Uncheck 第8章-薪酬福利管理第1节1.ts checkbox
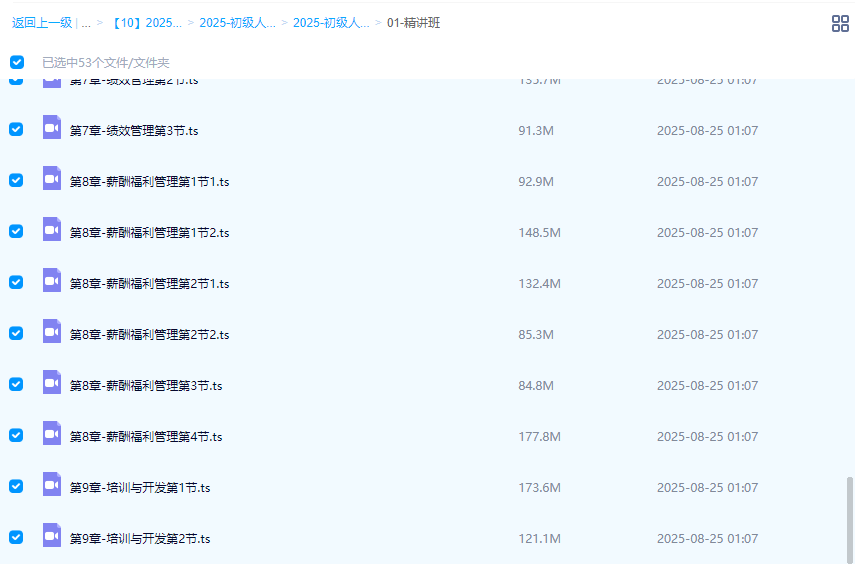Screen dimensions: 858x570 pos(16,180)
